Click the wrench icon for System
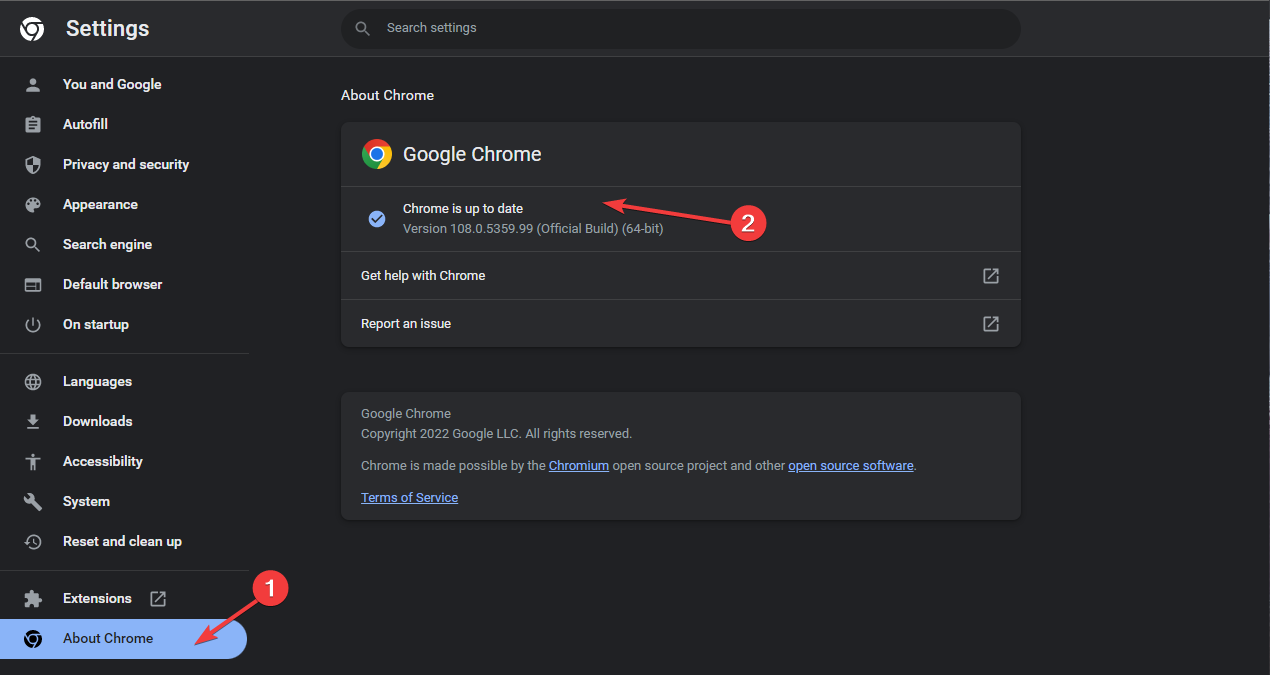1270x675 pixels. (33, 501)
